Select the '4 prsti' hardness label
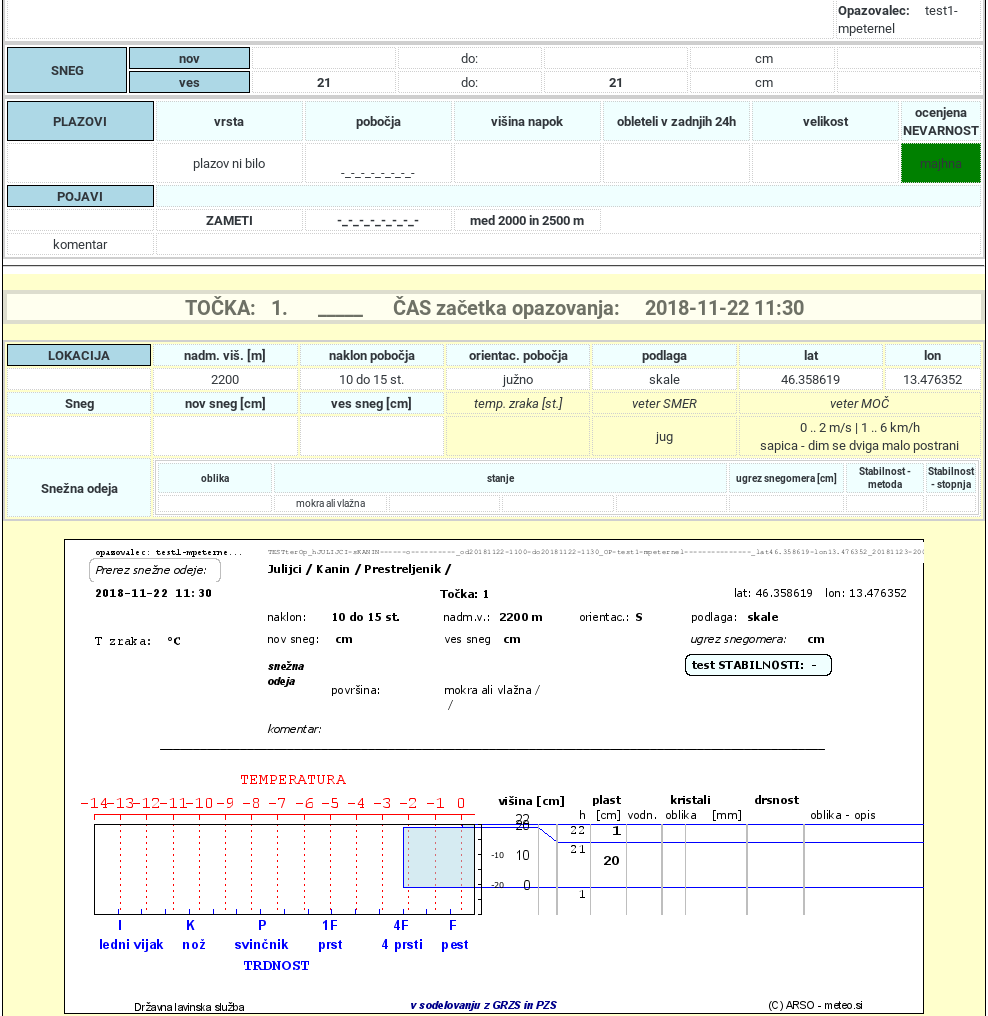 [402, 945]
